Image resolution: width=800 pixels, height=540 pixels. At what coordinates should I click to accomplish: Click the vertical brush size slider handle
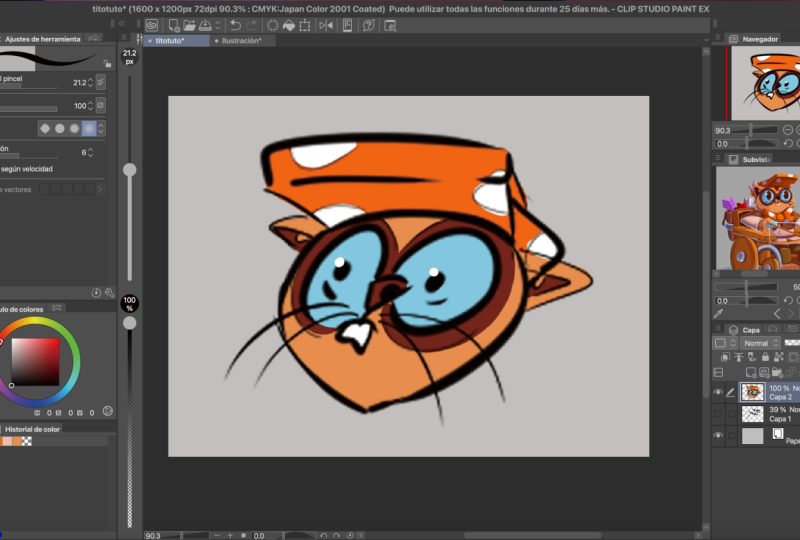pos(130,170)
